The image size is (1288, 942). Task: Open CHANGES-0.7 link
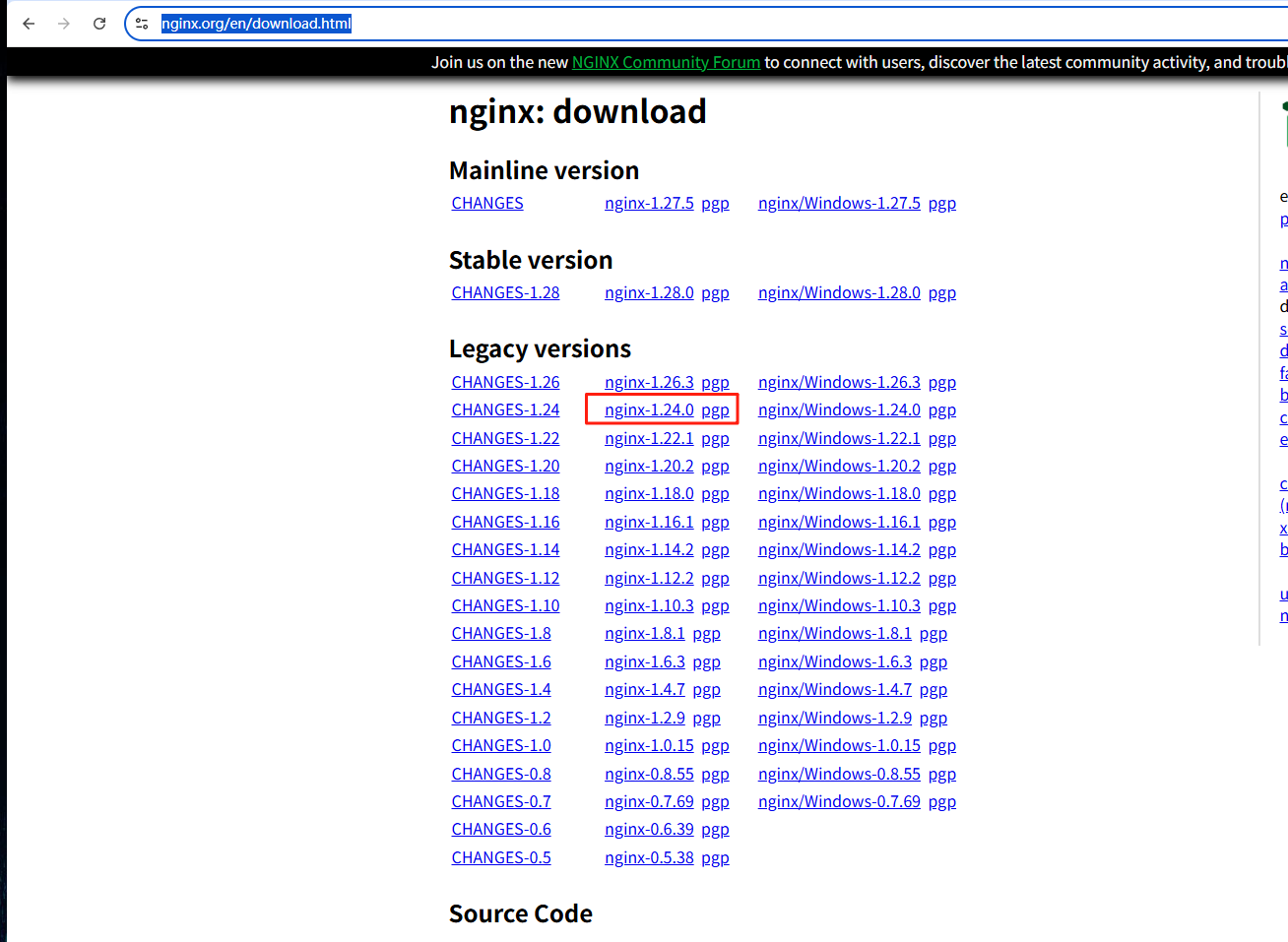click(x=501, y=801)
